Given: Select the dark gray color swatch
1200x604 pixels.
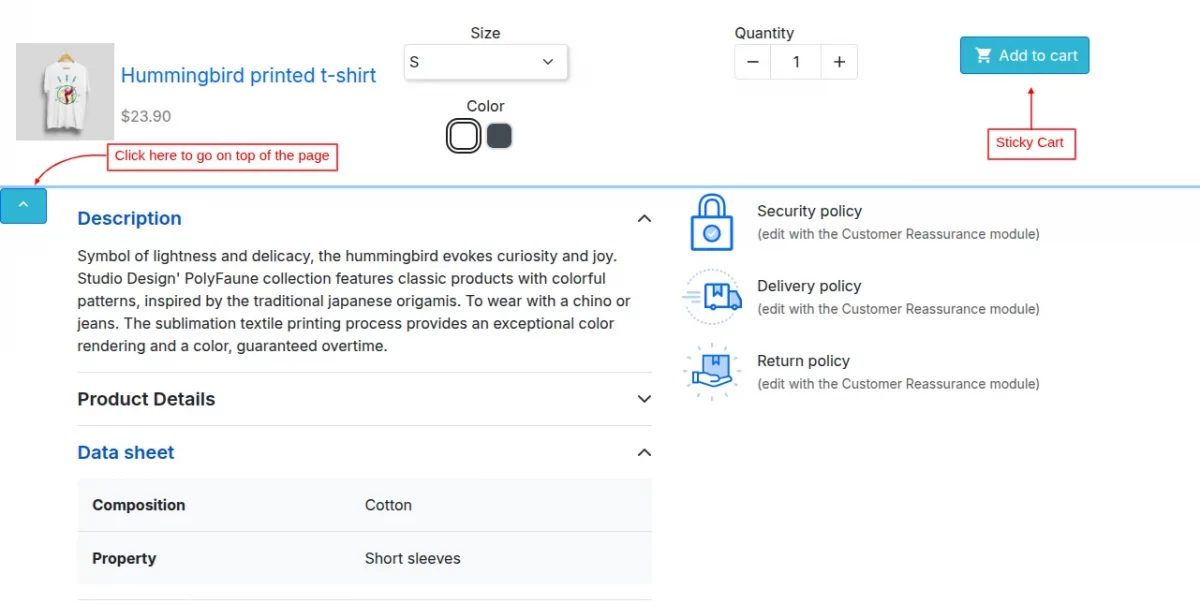Looking at the screenshot, I should (499, 136).
